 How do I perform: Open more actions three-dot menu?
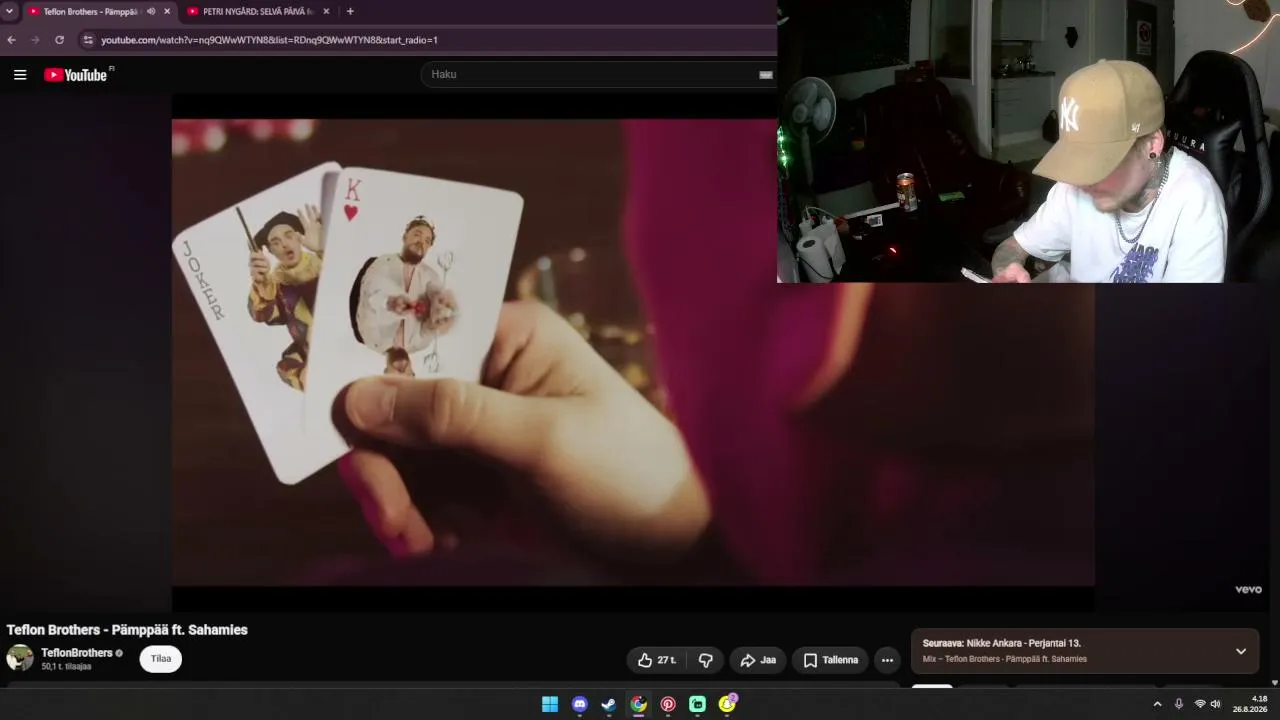(x=887, y=660)
